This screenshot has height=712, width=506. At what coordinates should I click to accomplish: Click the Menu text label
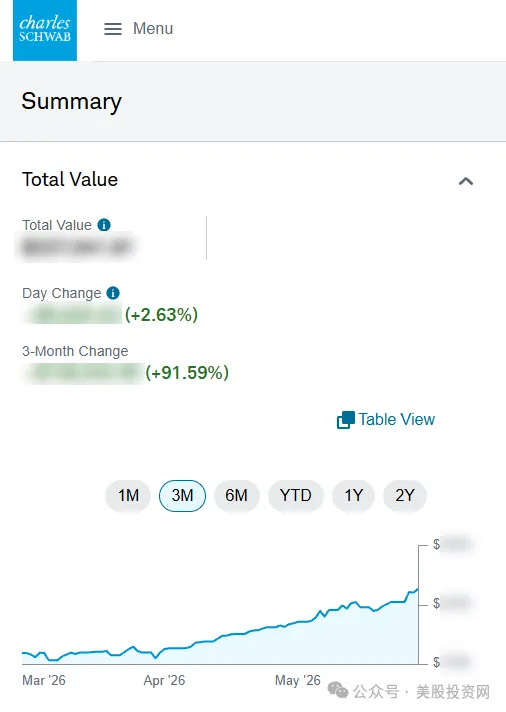click(153, 29)
